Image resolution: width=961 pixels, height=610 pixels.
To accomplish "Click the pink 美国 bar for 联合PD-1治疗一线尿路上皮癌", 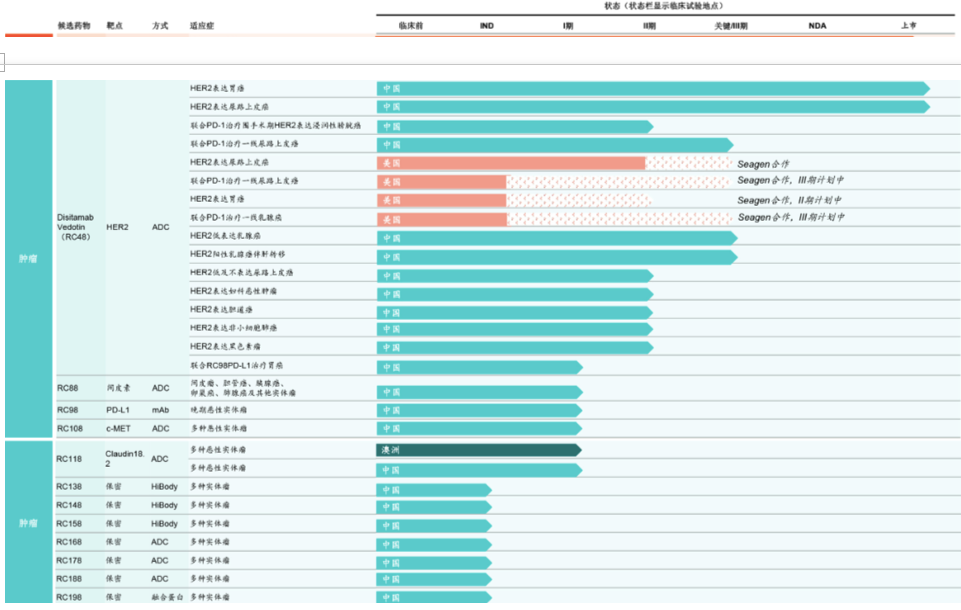I will pos(440,180).
